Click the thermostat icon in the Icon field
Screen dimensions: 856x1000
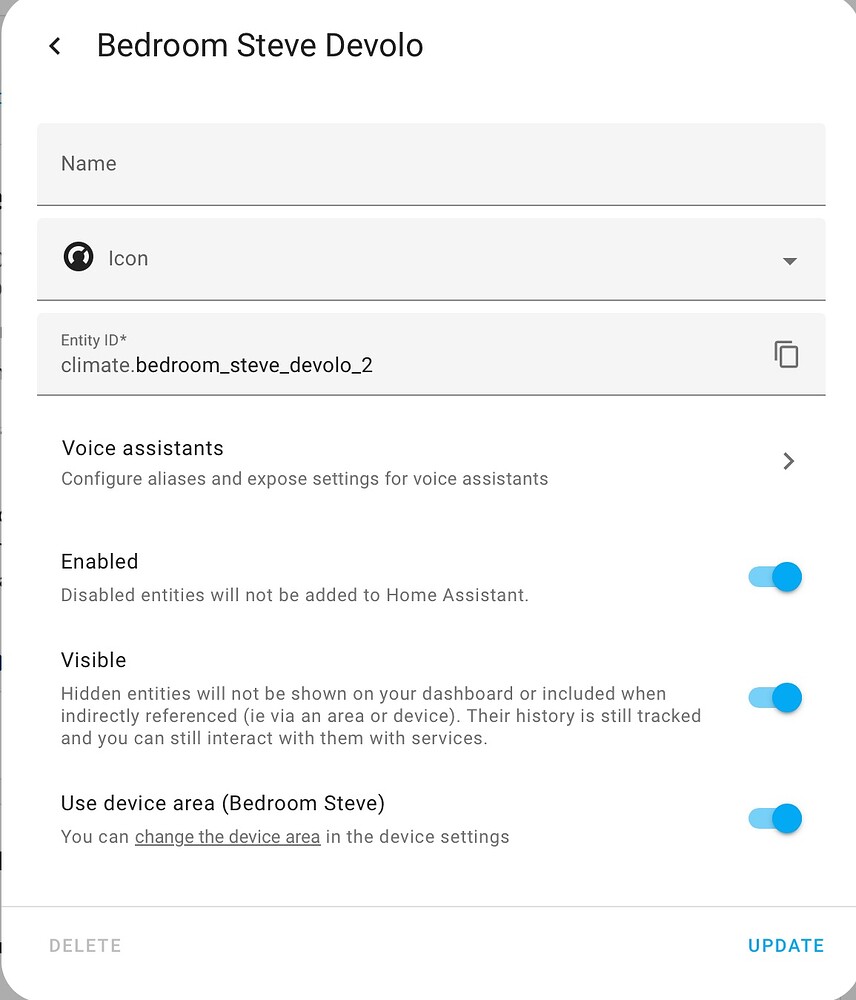coord(78,256)
